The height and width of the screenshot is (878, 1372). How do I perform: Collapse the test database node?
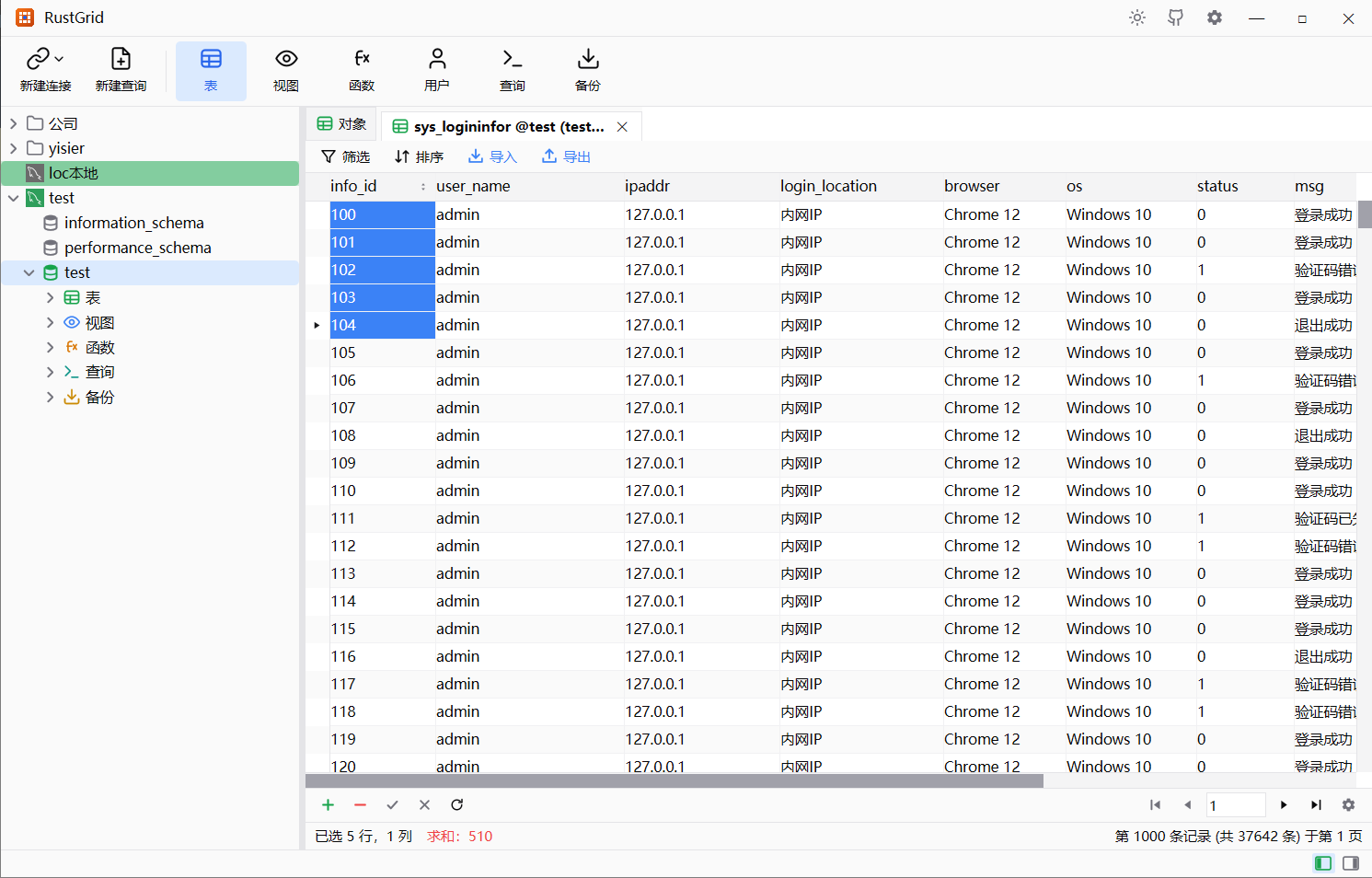pyautogui.click(x=29, y=272)
